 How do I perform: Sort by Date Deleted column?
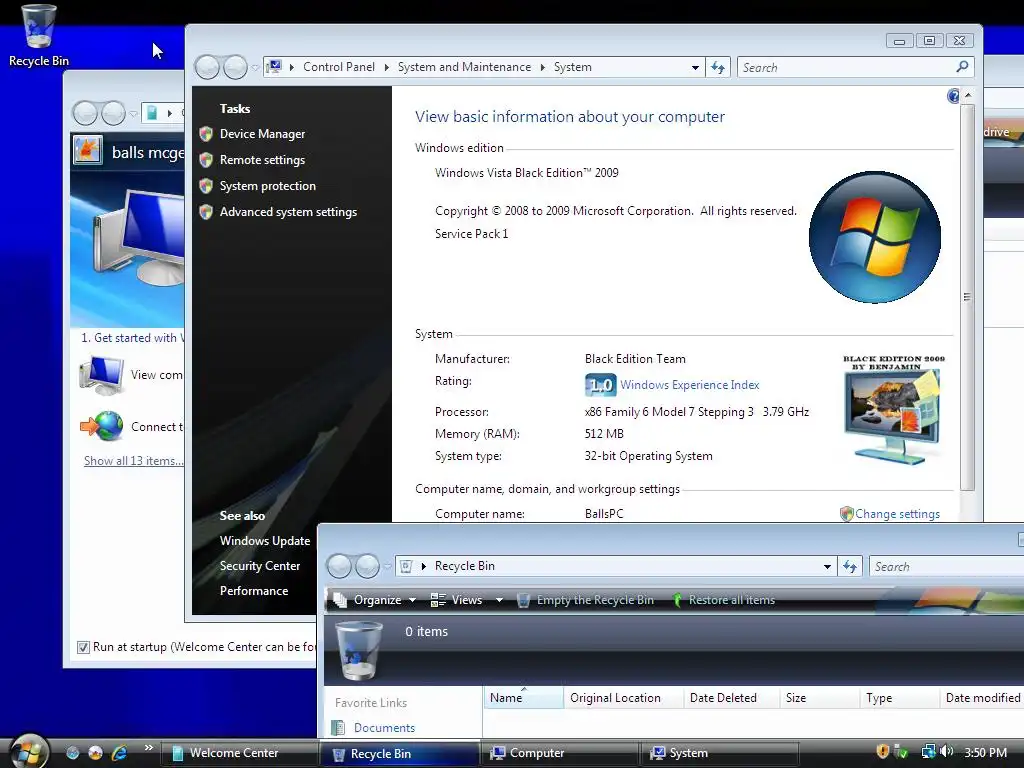[x=731, y=697]
